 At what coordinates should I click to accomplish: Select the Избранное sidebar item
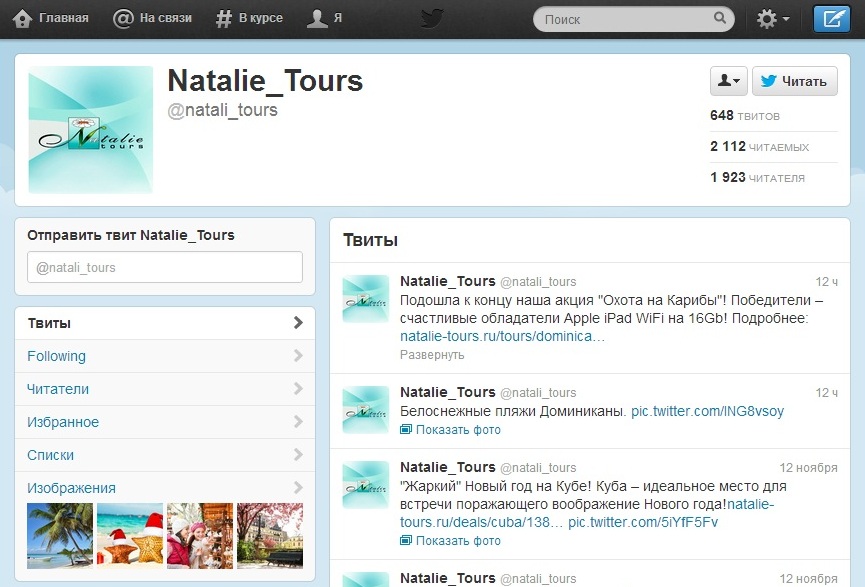165,422
